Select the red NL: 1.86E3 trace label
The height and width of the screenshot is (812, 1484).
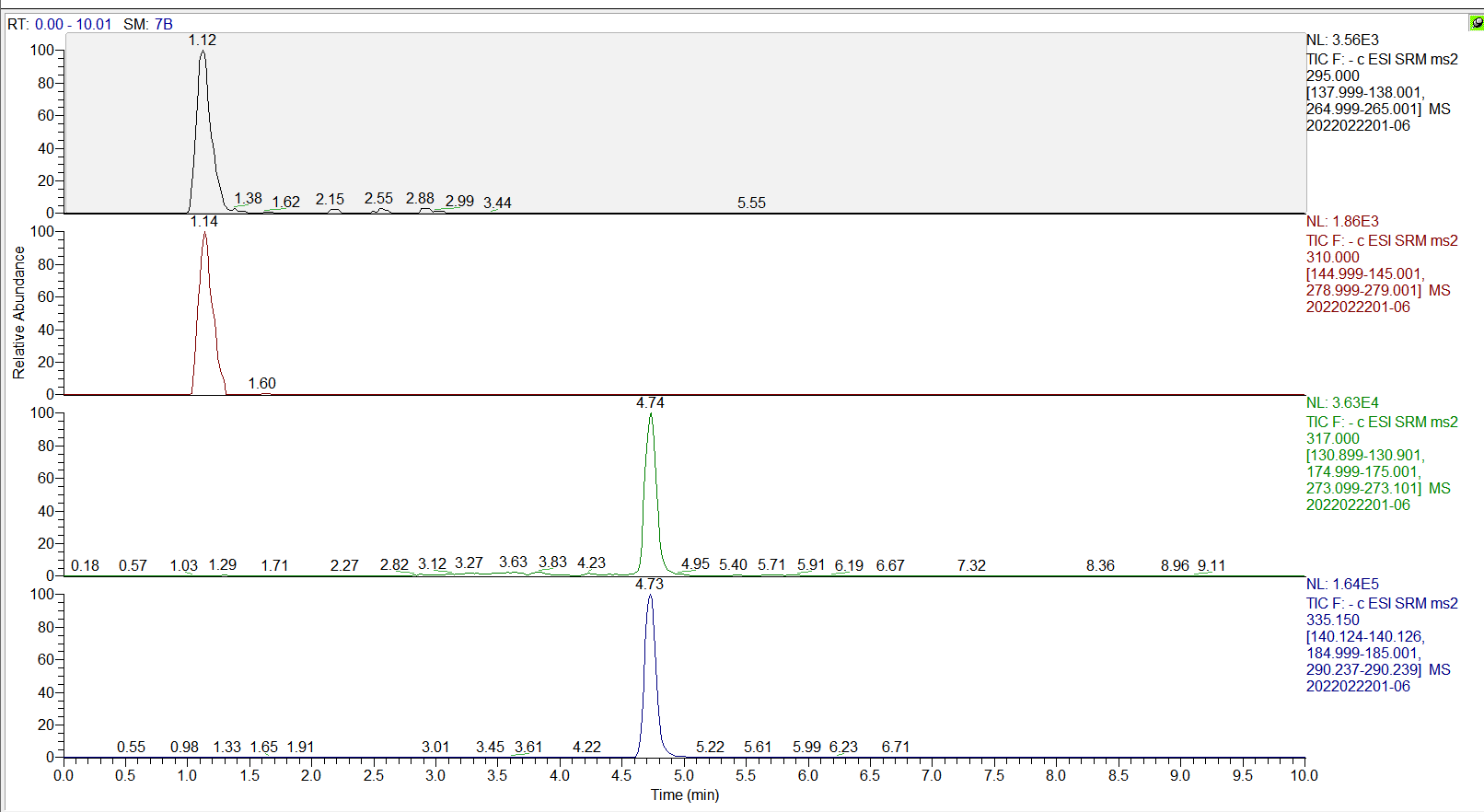pyautogui.click(x=1342, y=222)
